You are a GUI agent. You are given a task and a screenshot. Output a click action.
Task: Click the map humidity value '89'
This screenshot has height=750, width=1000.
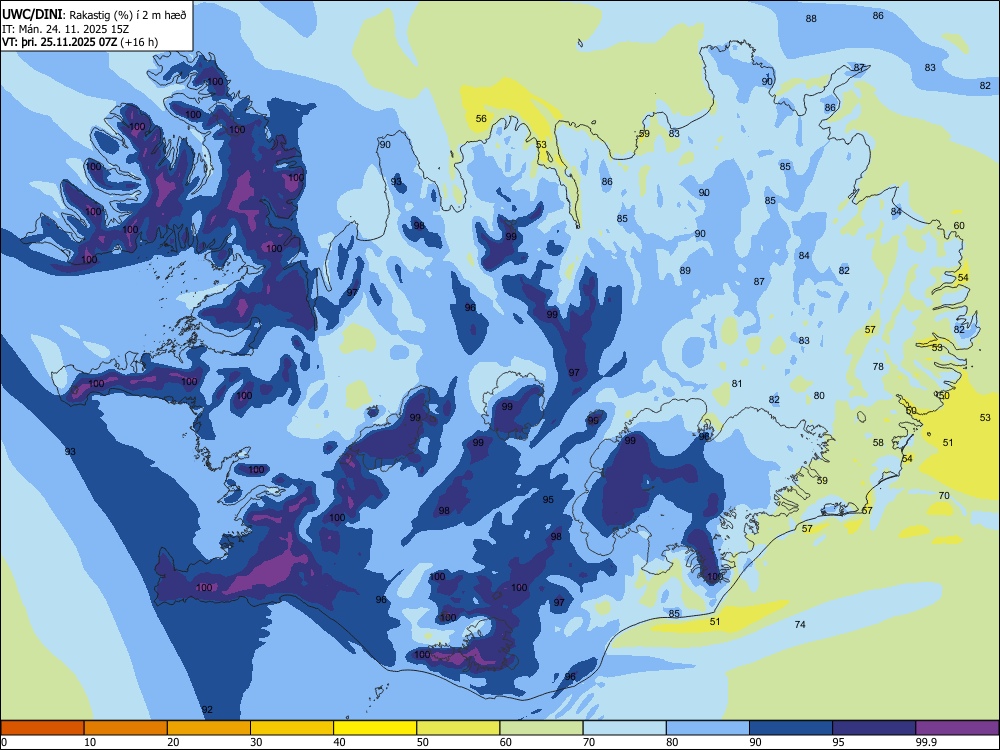tap(685, 270)
